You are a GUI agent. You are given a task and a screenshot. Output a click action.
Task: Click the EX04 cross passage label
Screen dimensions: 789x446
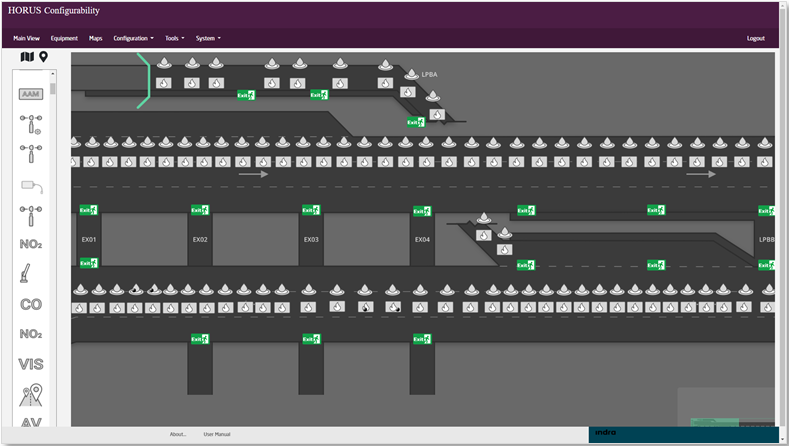click(423, 240)
